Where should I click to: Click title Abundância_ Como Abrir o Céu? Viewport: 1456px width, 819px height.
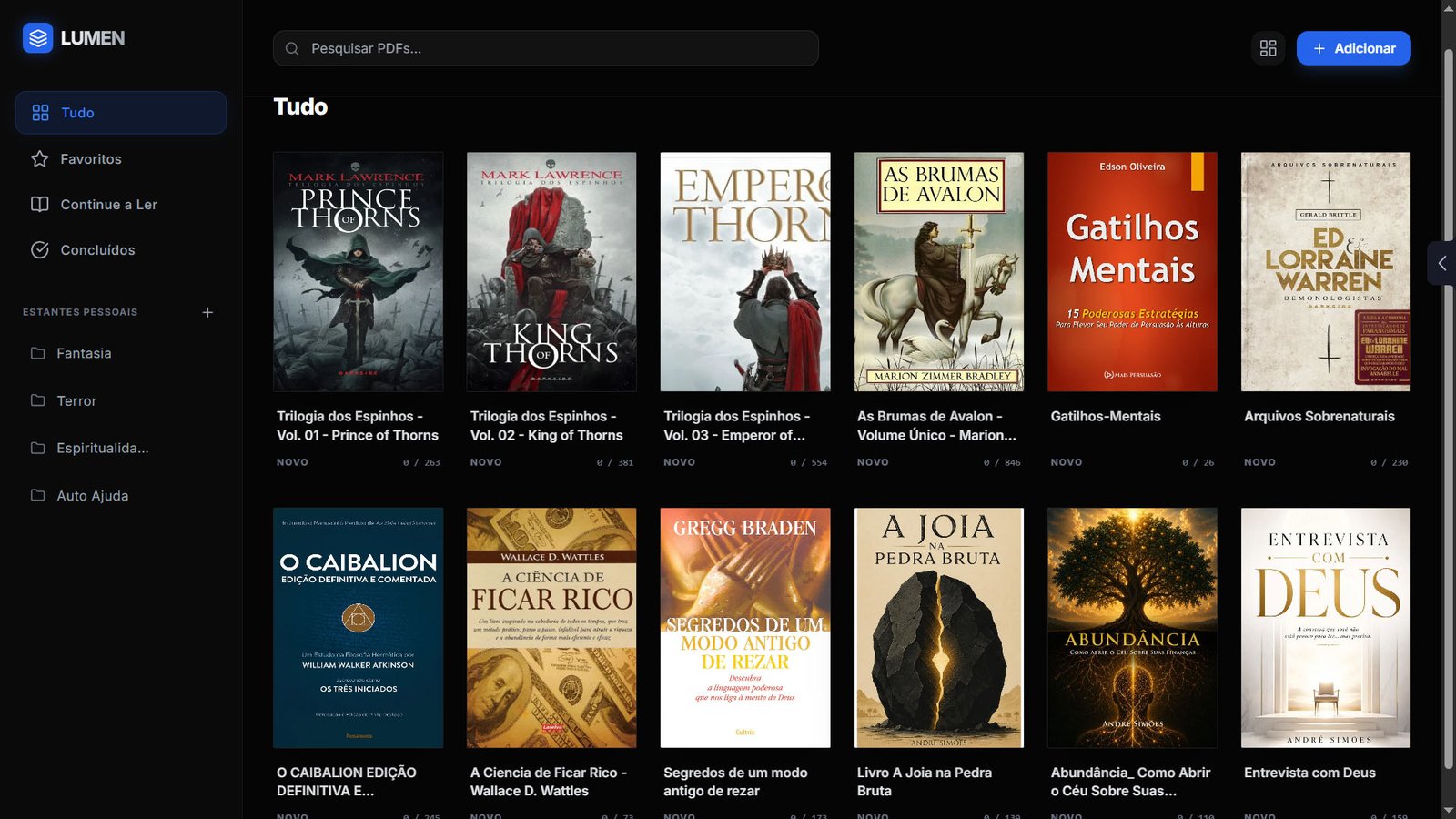pyautogui.click(x=1130, y=782)
